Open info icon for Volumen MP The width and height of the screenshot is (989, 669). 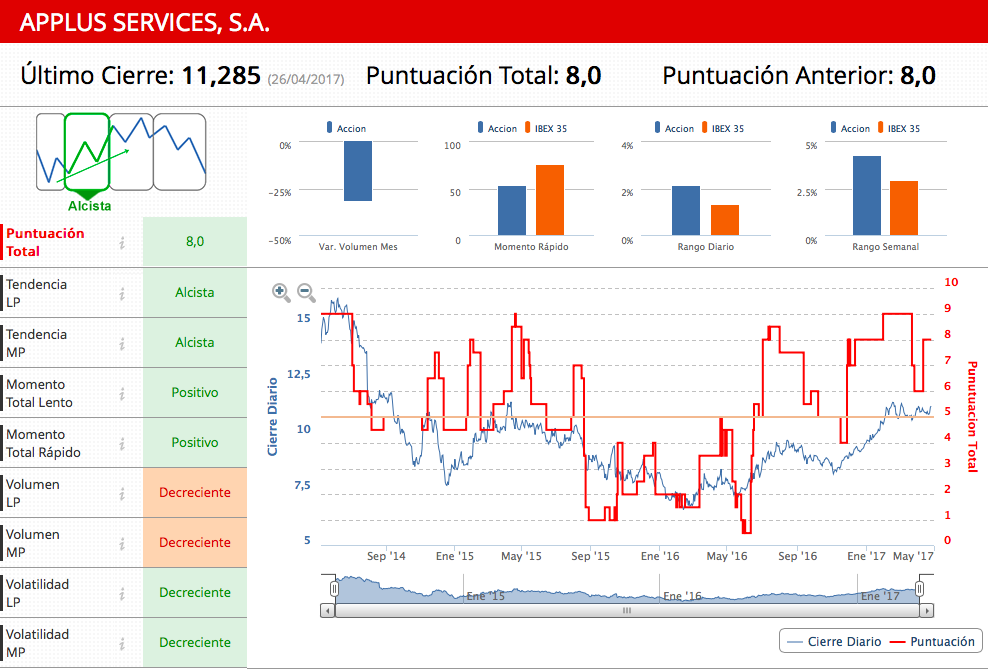(x=122, y=543)
